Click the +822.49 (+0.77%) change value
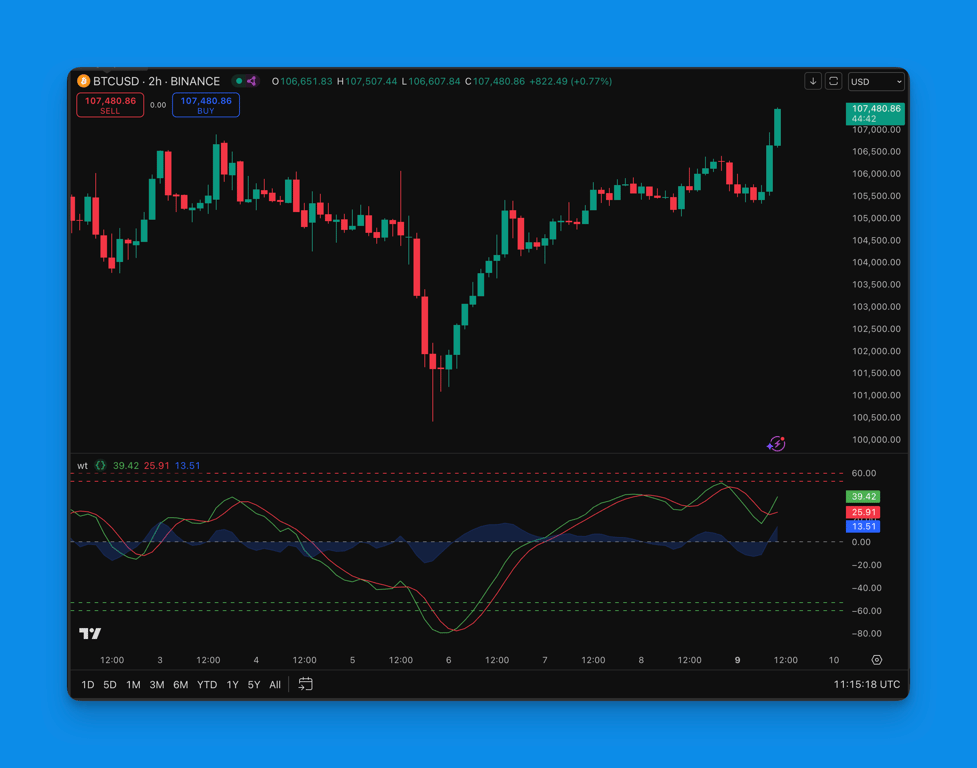Image resolution: width=977 pixels, height=768 pixels. (x=571, y=82)
